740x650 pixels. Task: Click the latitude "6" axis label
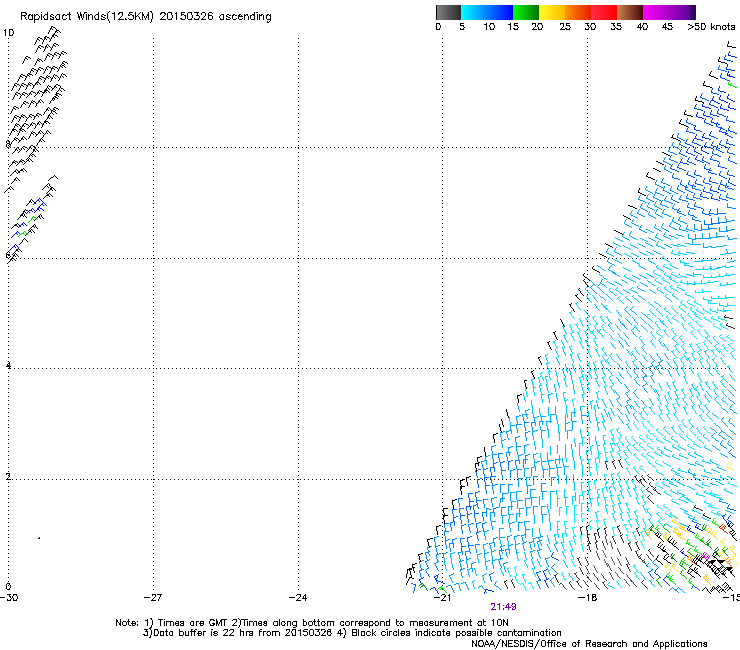click(8, 255)
